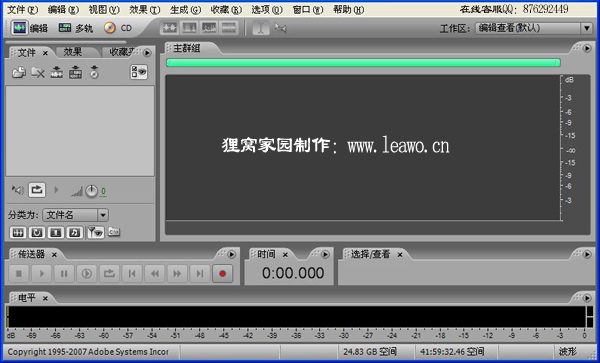Click the Pause transport button
Viewport: 600px width, 363px height.
point(64,273)
